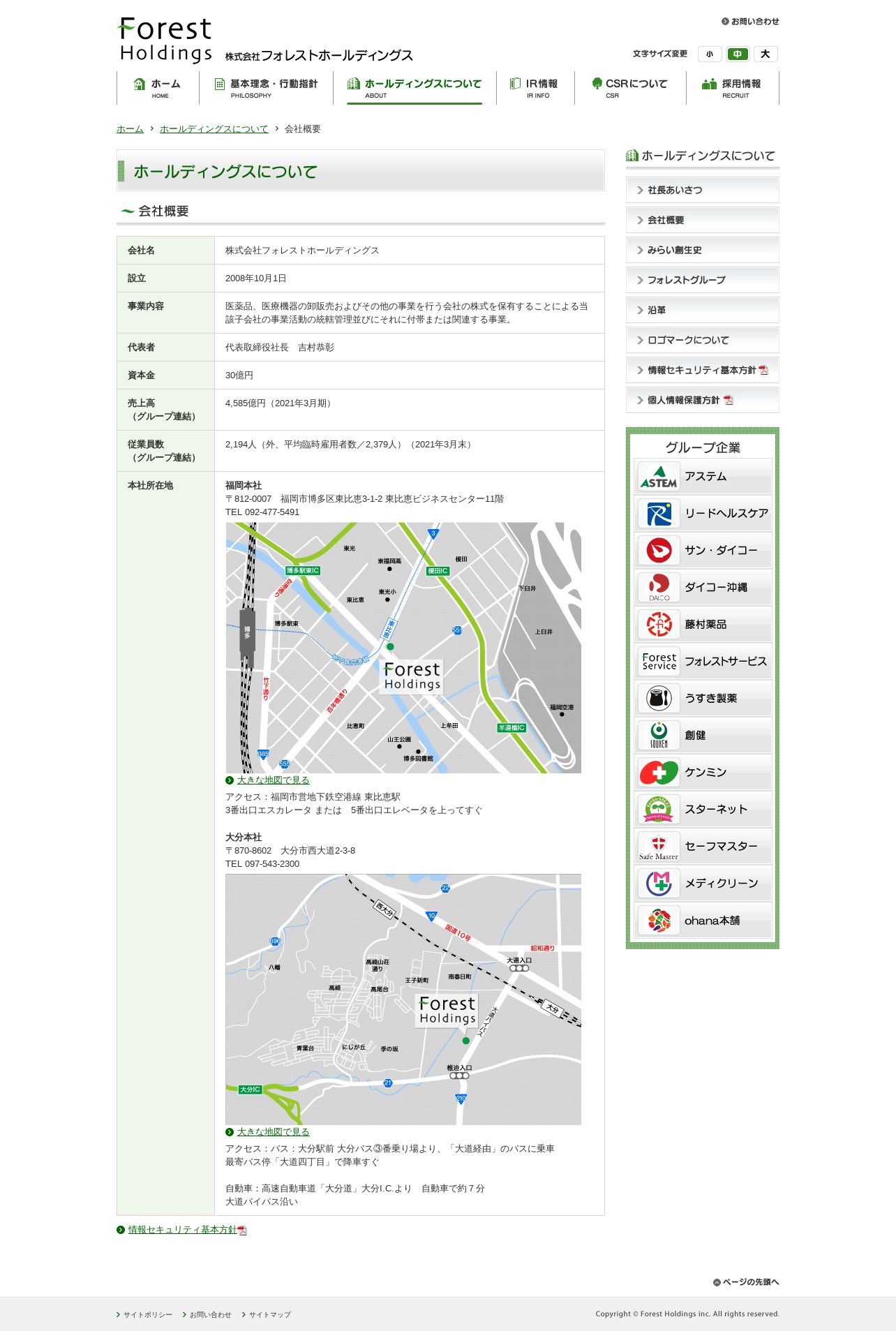Click TEL 092-477-5491 text
This screenshot has width=896, height=1331.
[x=262, y=512]
